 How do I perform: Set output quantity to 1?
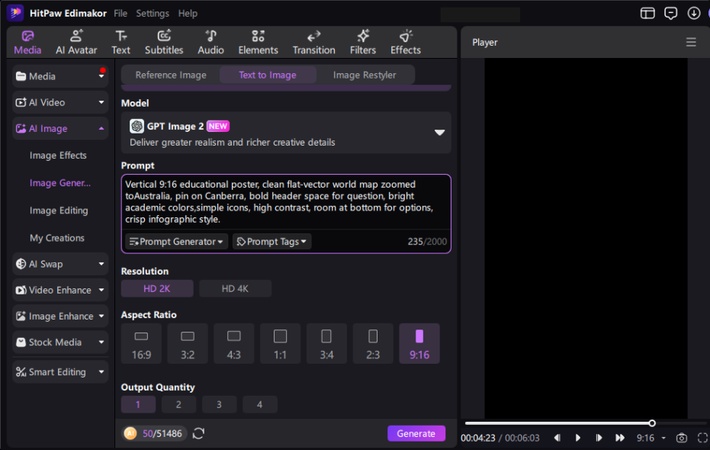coord(138,404)
